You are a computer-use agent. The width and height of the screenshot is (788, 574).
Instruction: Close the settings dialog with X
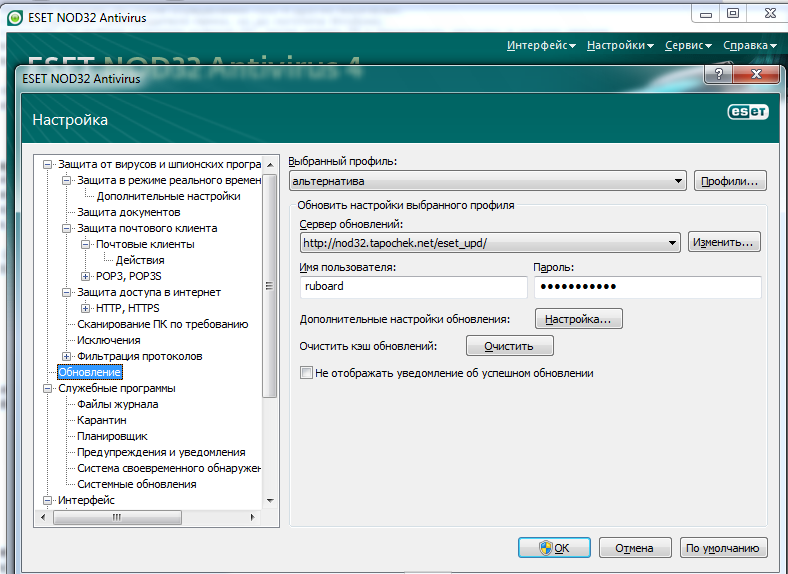(x=756, y=75)
